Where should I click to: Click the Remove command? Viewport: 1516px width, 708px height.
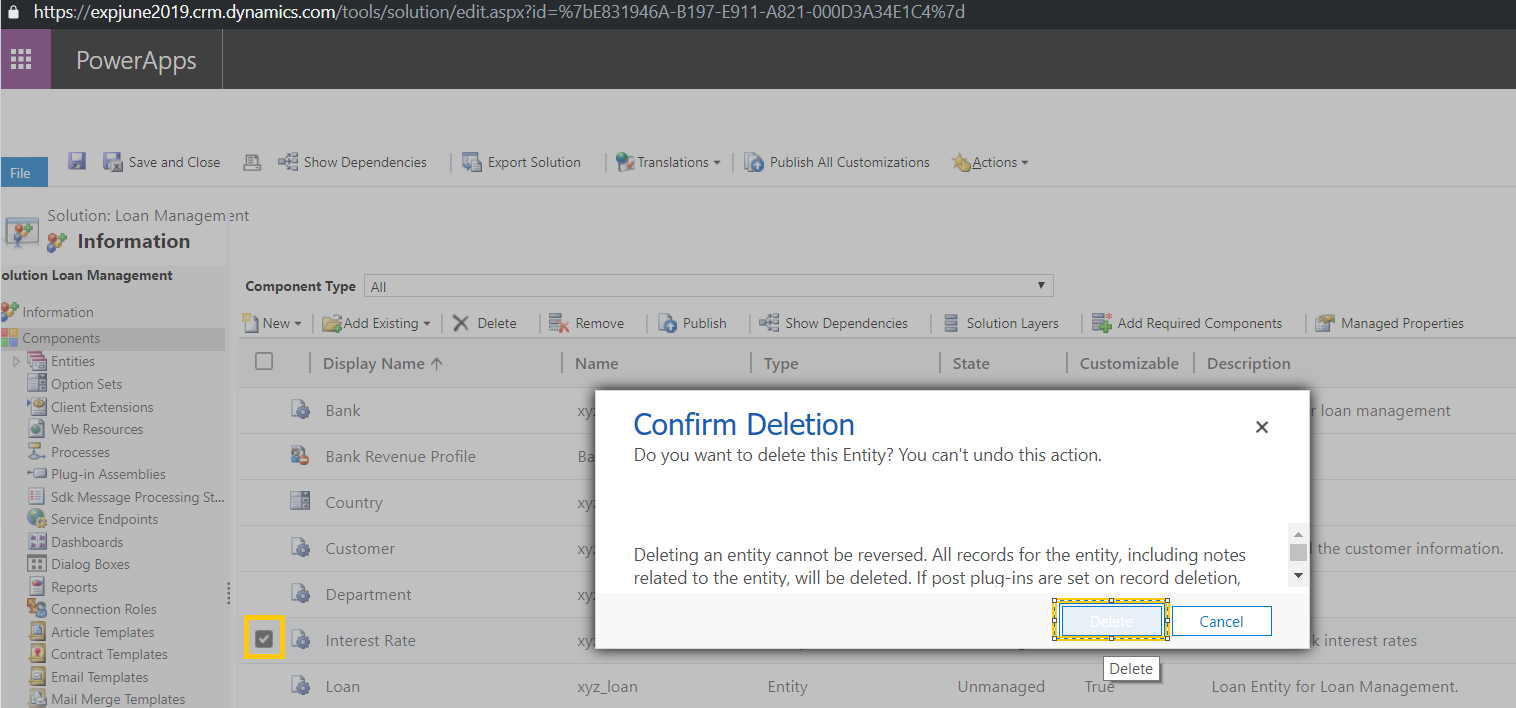point(587,323)
